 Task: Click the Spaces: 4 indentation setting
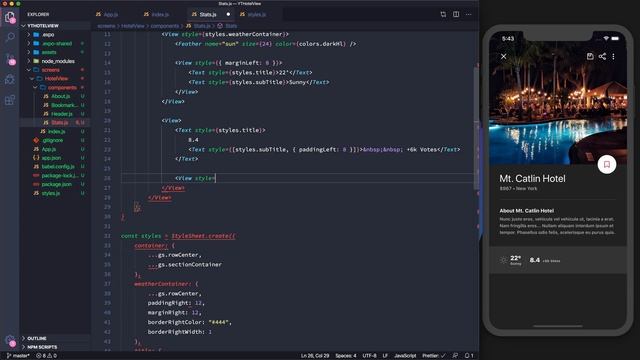(346, 356)
